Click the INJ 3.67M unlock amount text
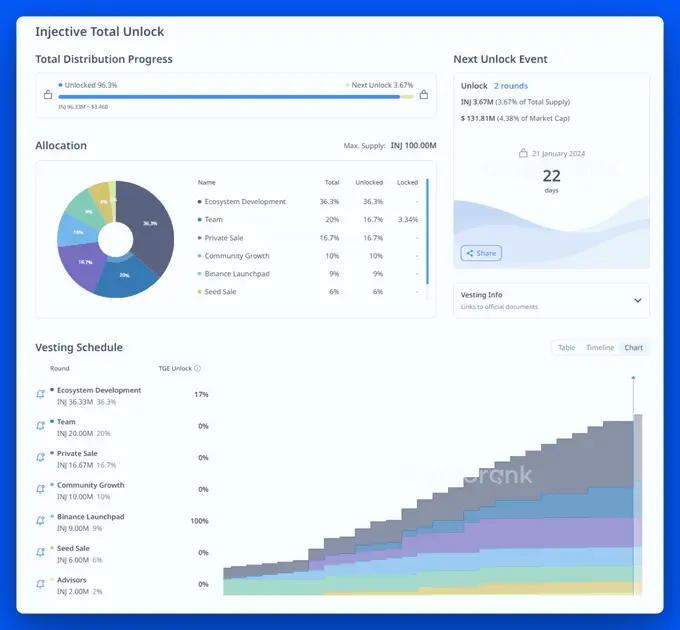This screenshot has height=630, width=680. pos(477,102)
